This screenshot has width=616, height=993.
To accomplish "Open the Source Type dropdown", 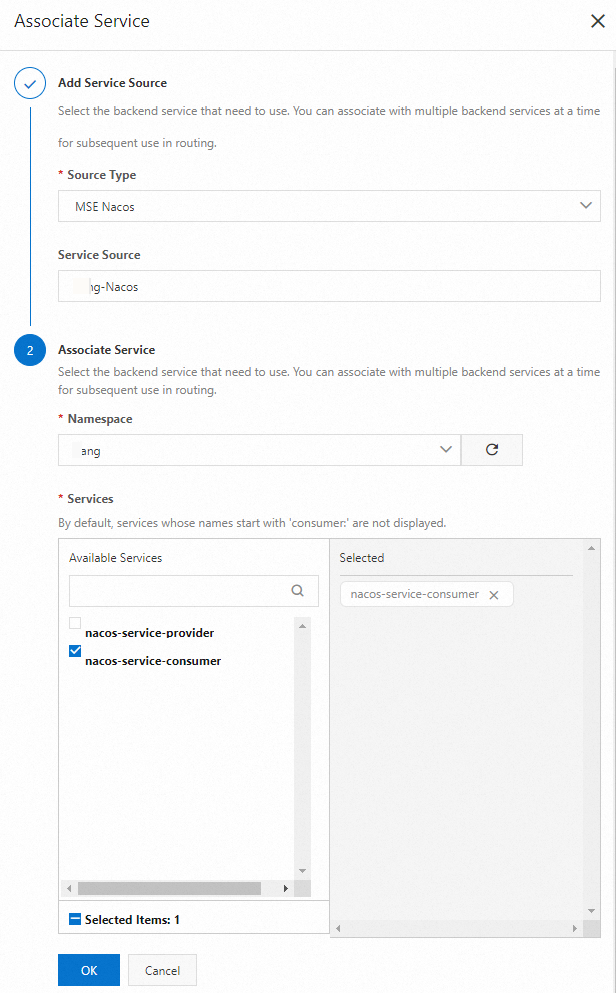I will click(x=329, y=206).
